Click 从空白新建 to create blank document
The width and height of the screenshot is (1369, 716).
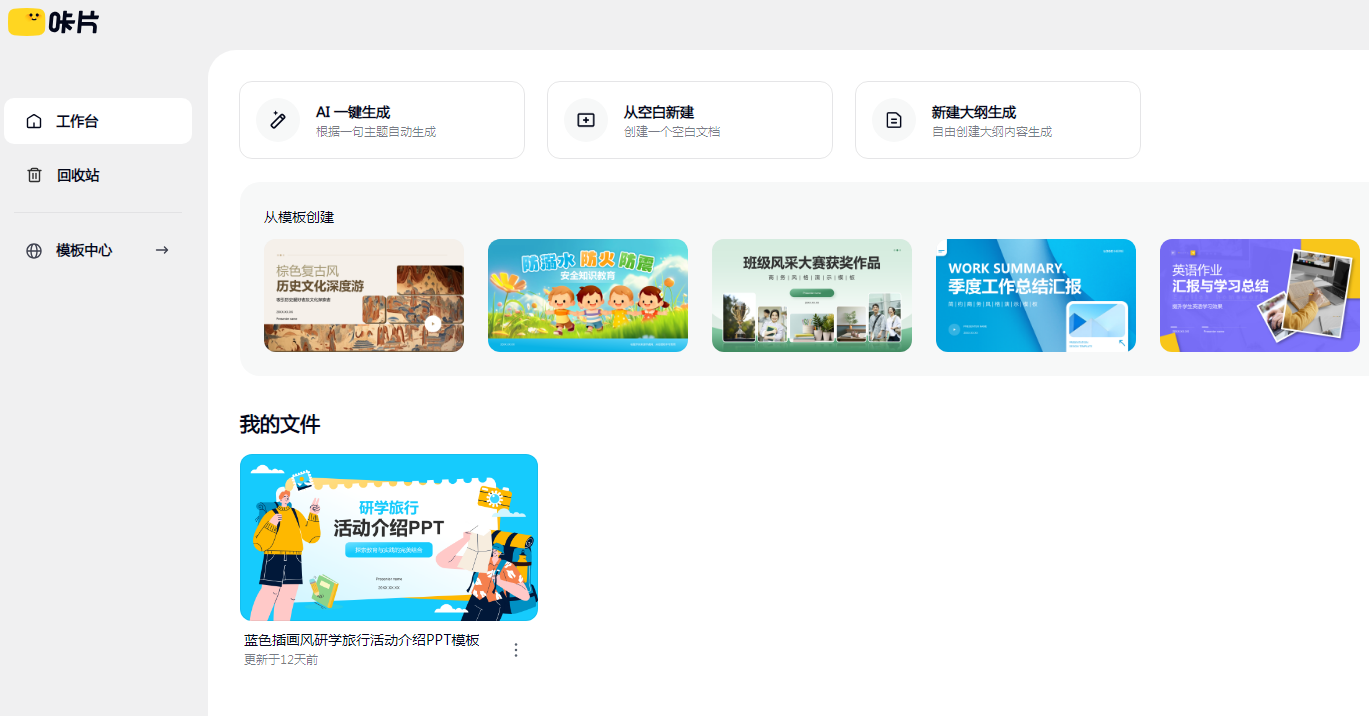(x=689, y=120)
